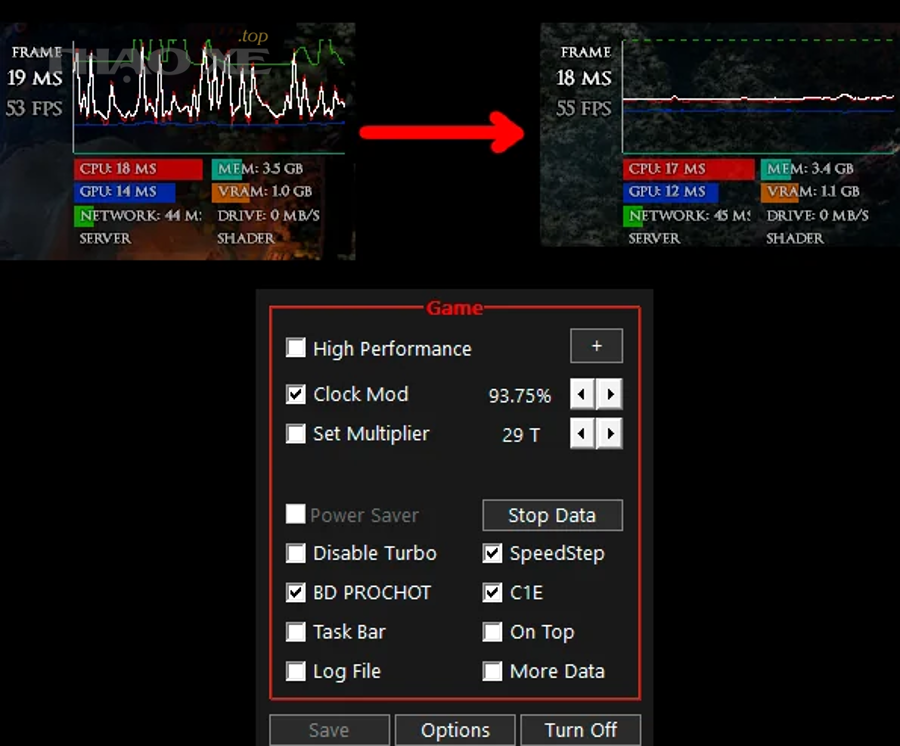900x746 pixels.
Task: Enable the Set Multiplier checkbox
Action: pyautogui.click(x=296, y=434)
